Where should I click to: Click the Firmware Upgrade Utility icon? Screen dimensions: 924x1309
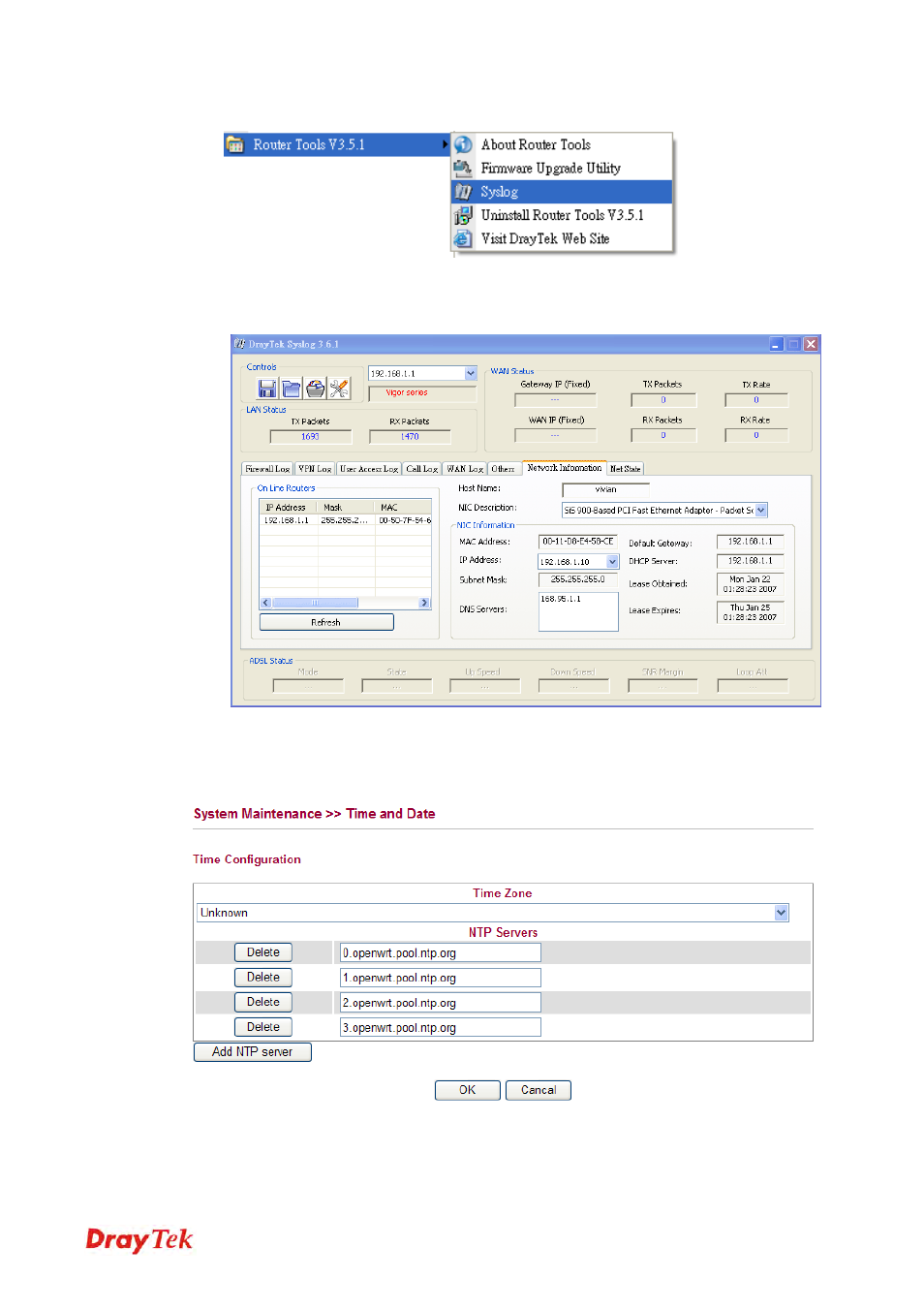[464, 168]
